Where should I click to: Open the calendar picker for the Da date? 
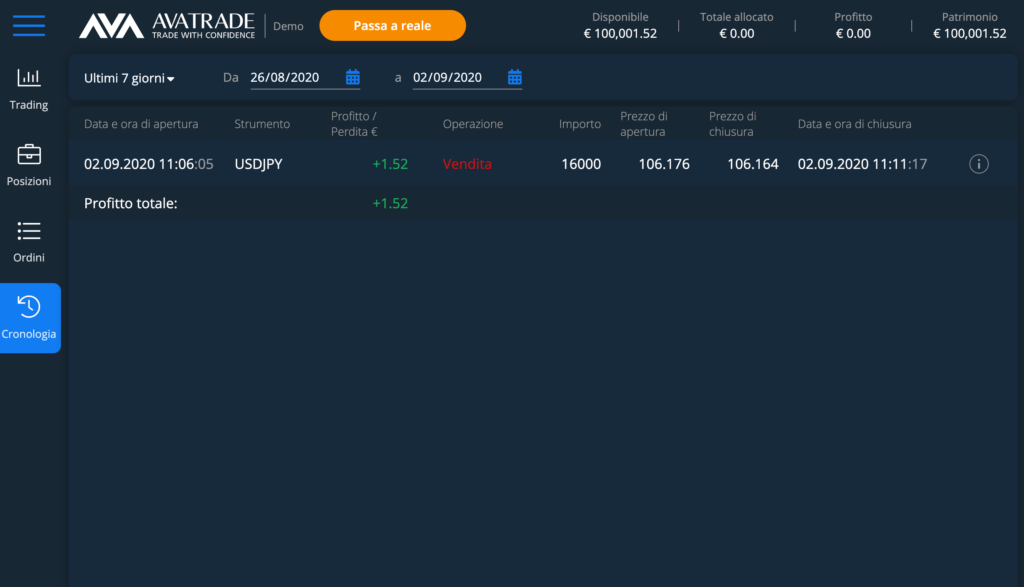click(x=352, y=77)
